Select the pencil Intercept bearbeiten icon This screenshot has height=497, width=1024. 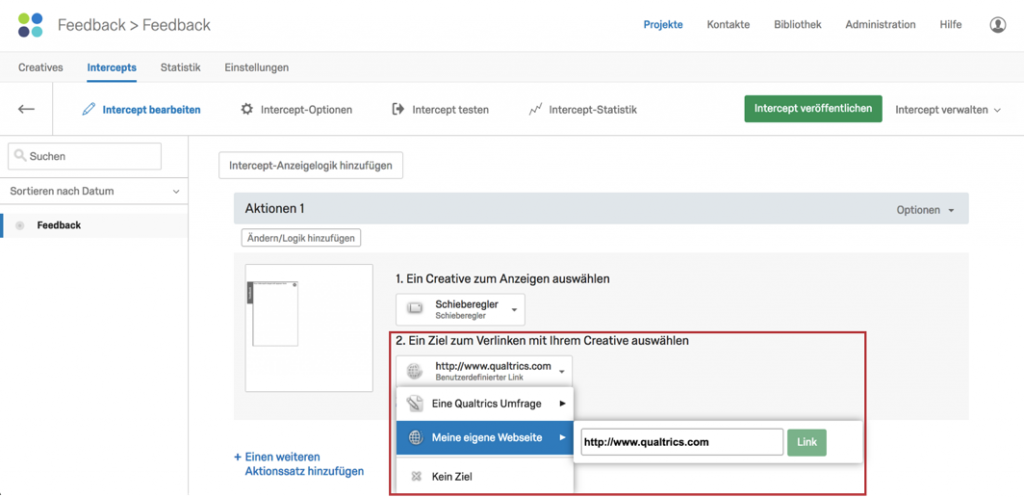[x=89, y=110]
